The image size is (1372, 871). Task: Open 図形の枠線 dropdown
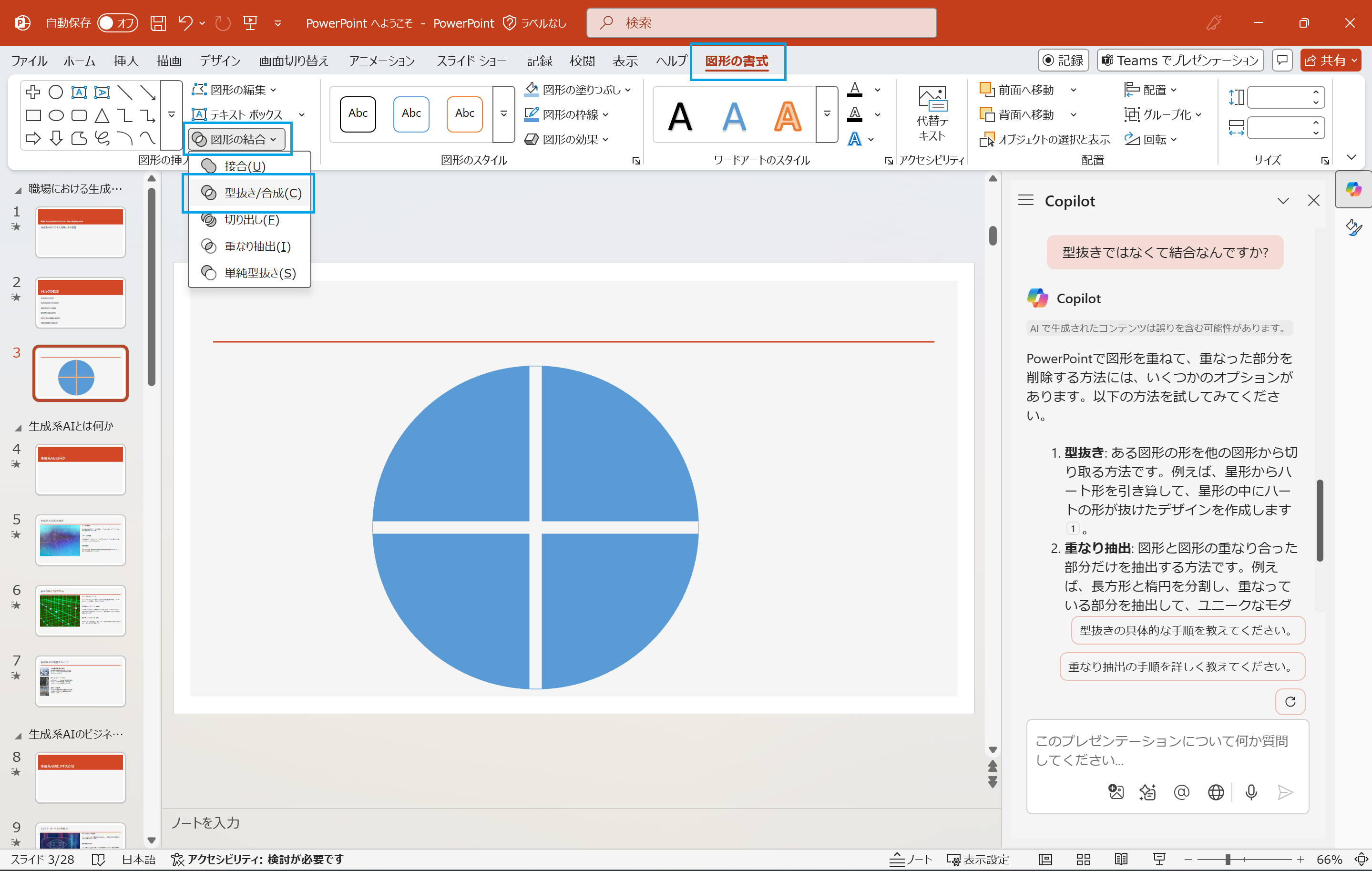point(566,114)
